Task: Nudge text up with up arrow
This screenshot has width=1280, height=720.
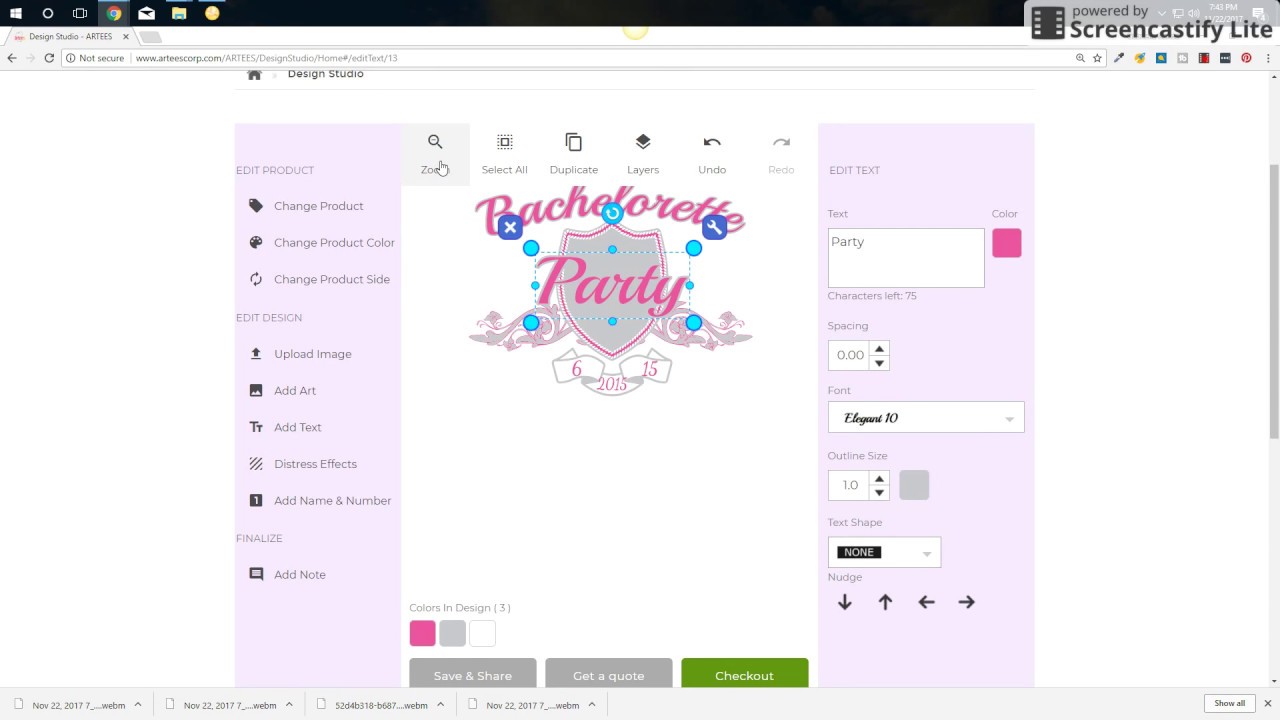Action: (x=885, y=602)
